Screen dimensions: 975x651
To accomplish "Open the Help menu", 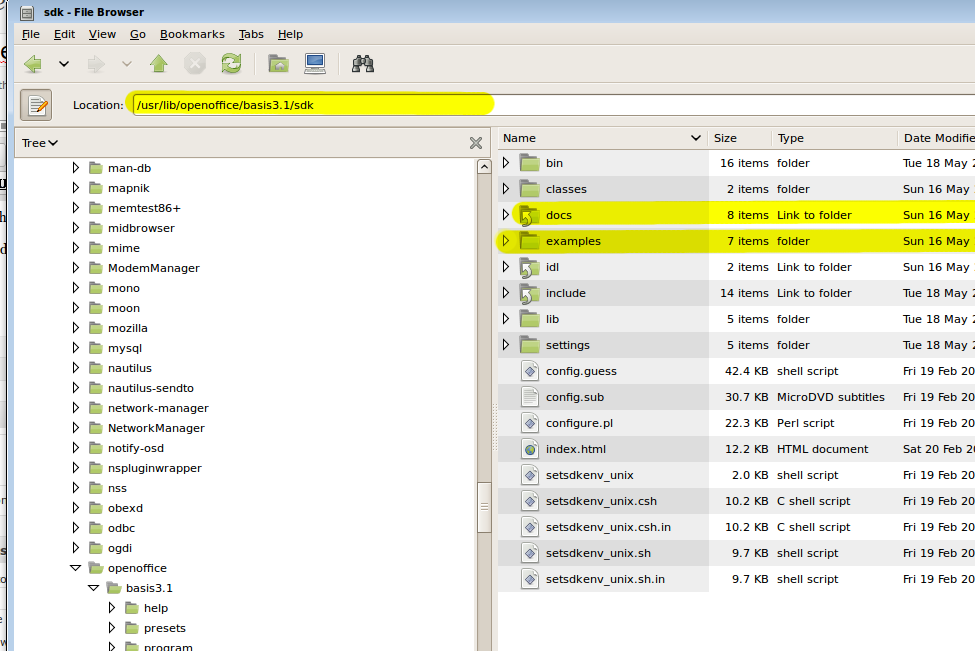I will [x=290, y=34].
